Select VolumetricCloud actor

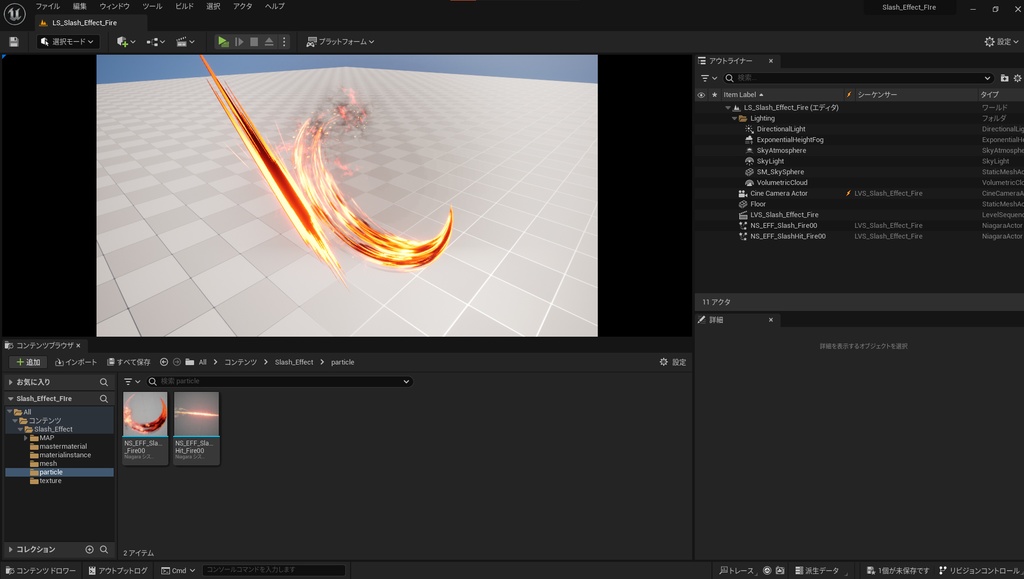782,183
